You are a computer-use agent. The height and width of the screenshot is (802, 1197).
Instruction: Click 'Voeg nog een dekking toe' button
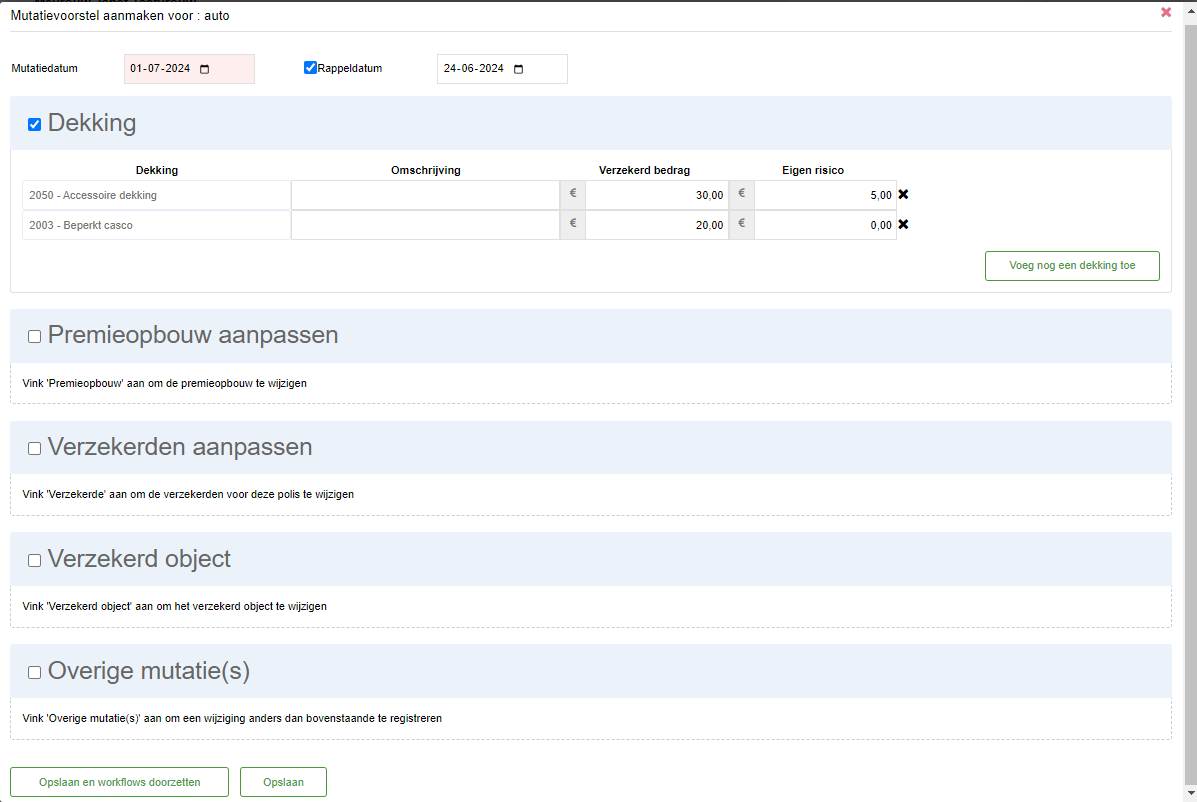1072,266
